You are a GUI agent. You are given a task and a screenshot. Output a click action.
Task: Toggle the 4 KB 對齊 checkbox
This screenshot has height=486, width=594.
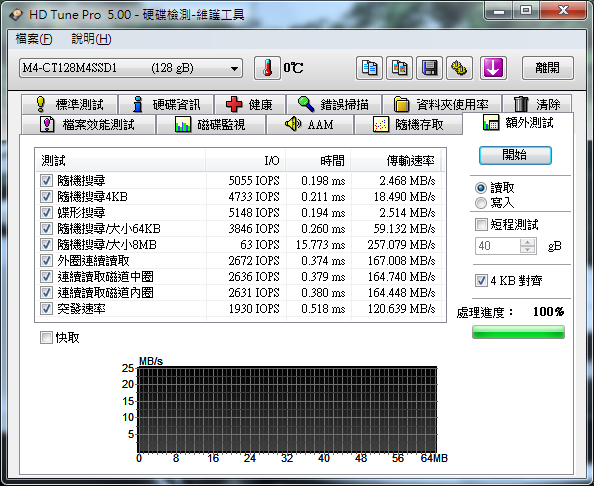coord(481,281)
